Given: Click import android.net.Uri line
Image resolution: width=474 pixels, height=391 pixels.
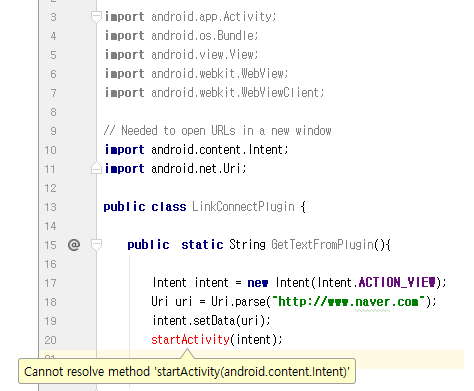Looking at the screenshot, I should [175, 169].
